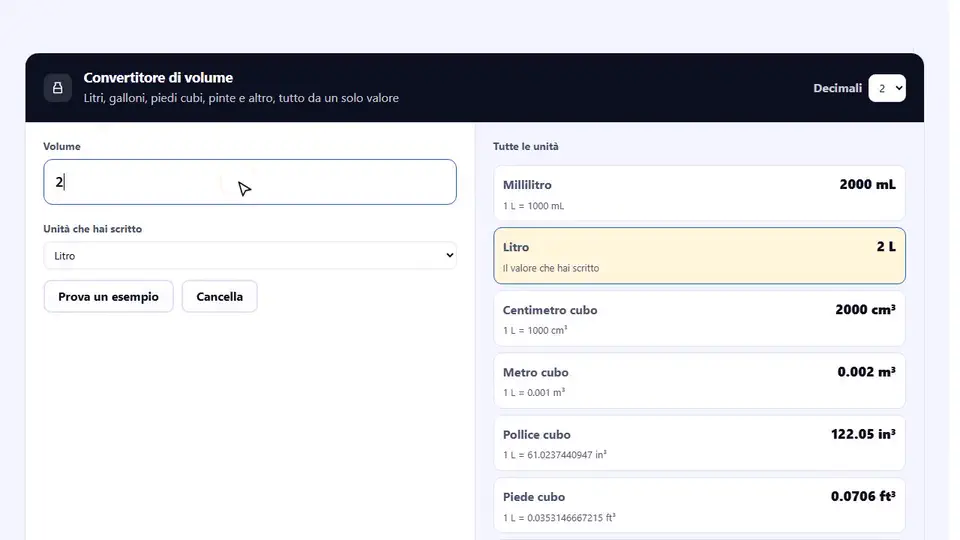Image resolution: width=960 pixels, height=540 pixels.
Task: Click the '1 L = 0.001 m³' text
Action: (x=534, y=392)
